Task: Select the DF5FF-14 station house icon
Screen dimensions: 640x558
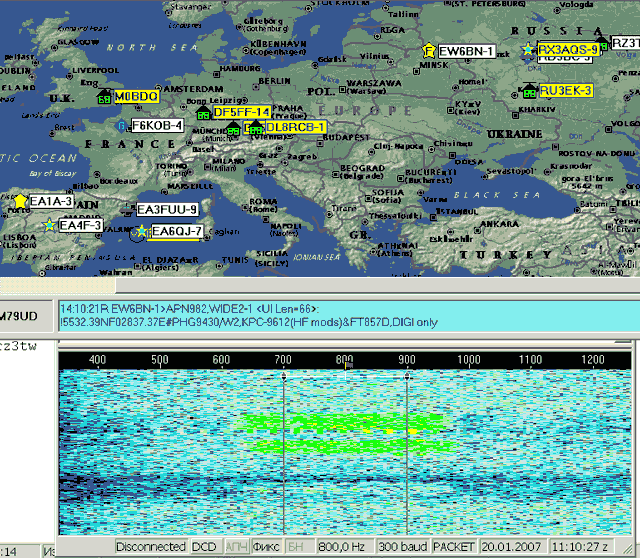Action: pos(203,113)
